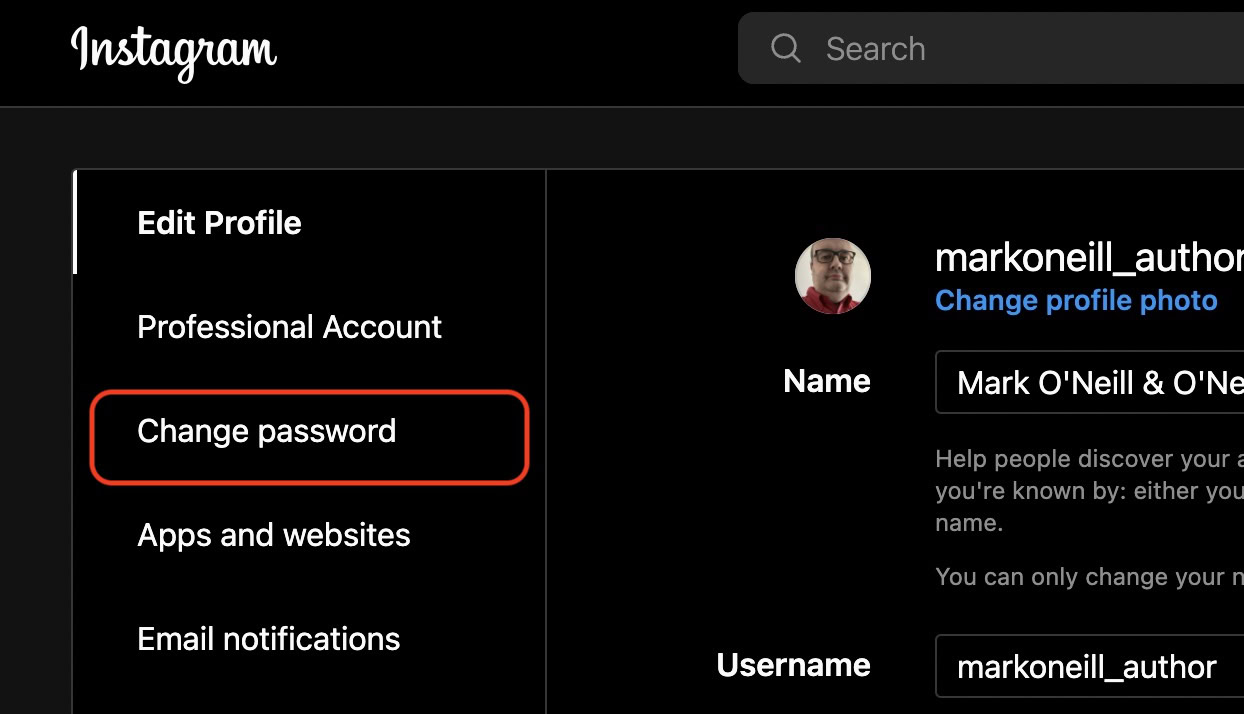Open the Edit Profile tab

219,223
